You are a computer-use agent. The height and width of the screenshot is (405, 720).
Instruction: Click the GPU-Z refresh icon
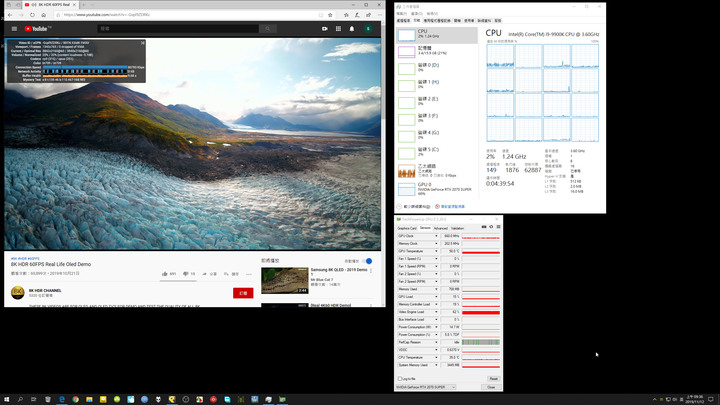click(x=491, y=227)
